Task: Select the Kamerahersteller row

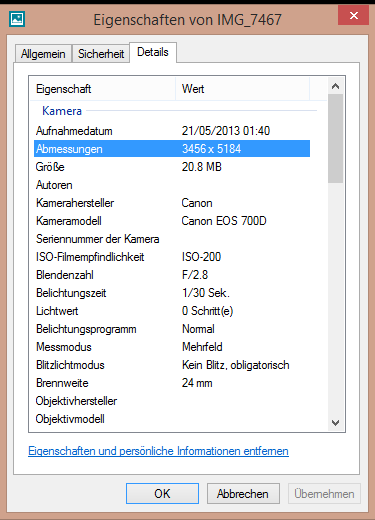Action: 172,203
